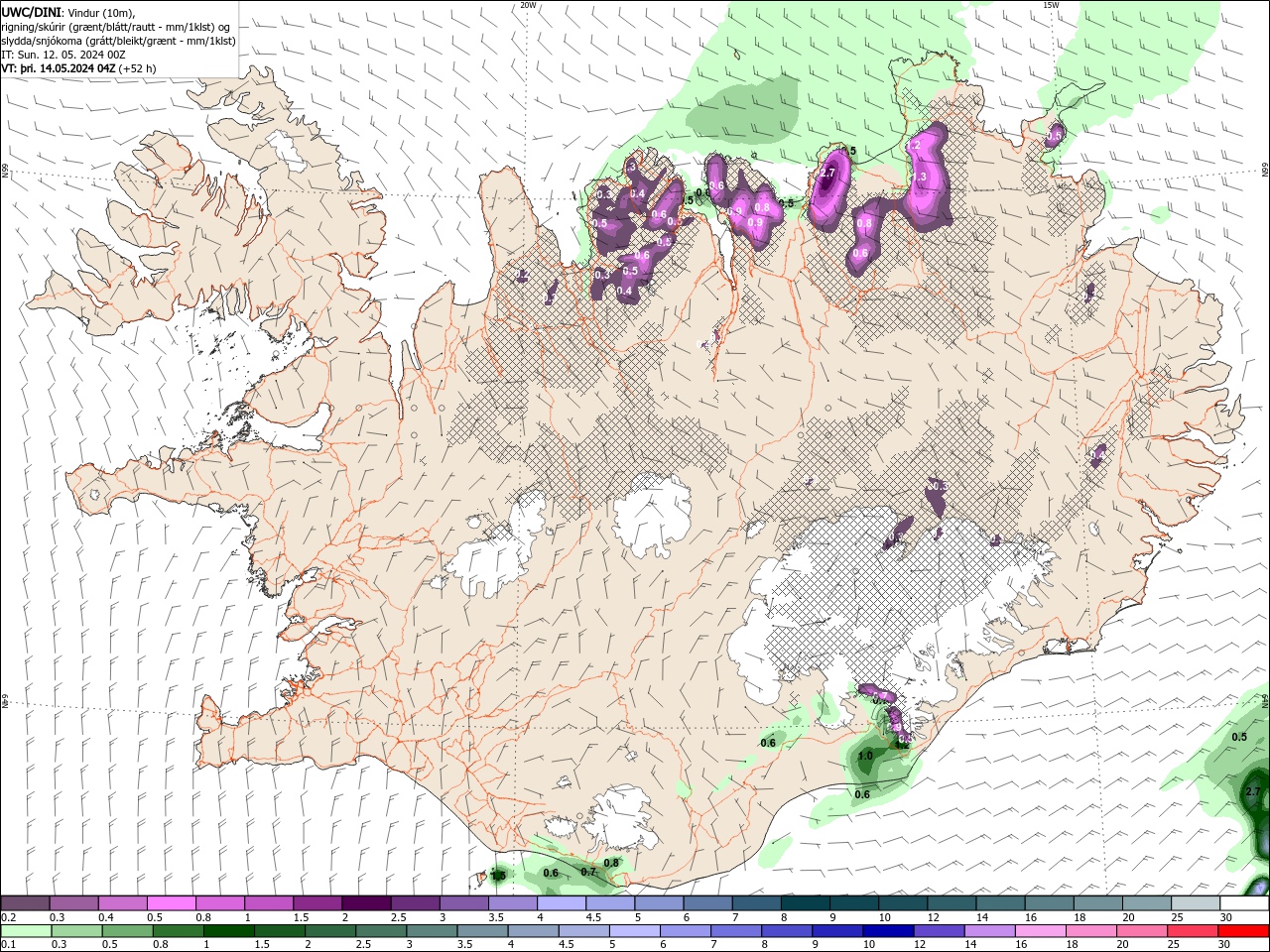This screenshot has width=1270, height=952.
Task: Click the 1.2 value above the pink snow area
Action: click(914, 146)
